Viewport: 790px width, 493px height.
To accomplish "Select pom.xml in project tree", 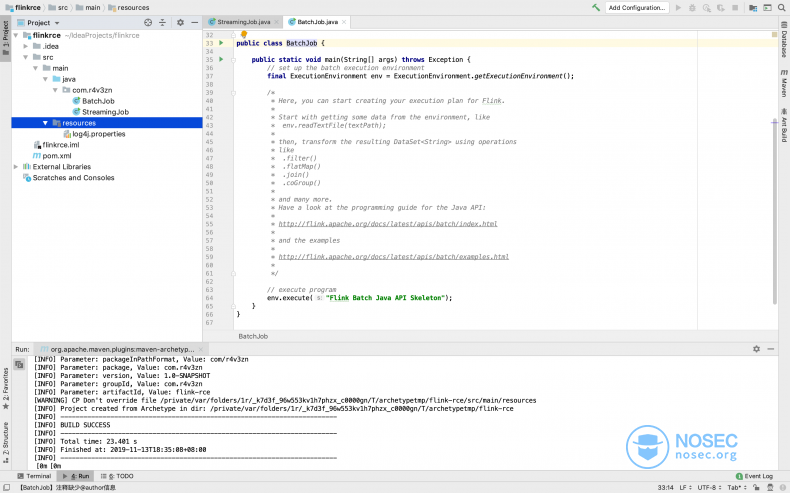I will pyautogui.click(x=52, y=156).
